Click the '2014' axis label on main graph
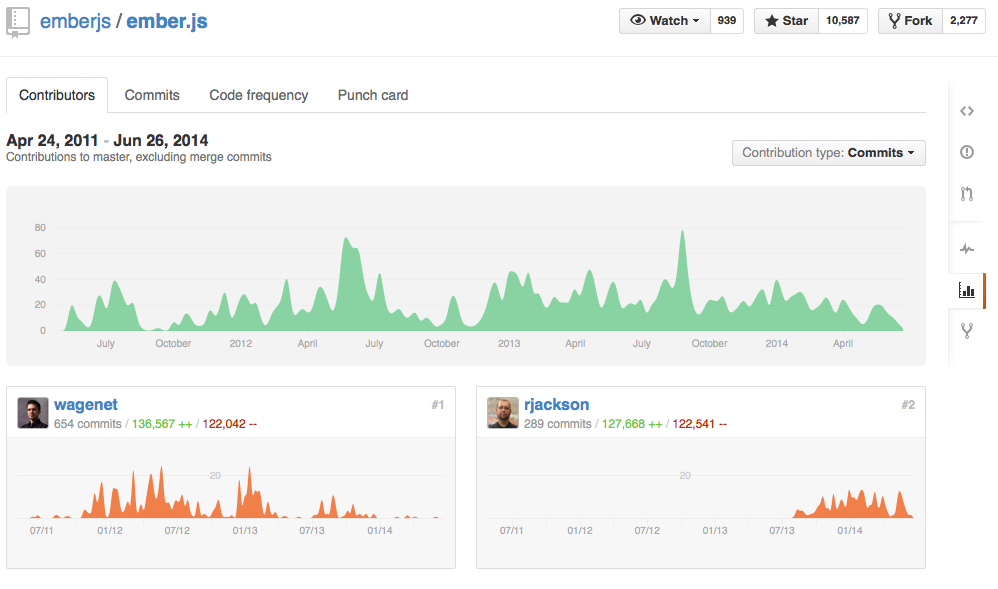998x589 pixels. pos(777,343)
